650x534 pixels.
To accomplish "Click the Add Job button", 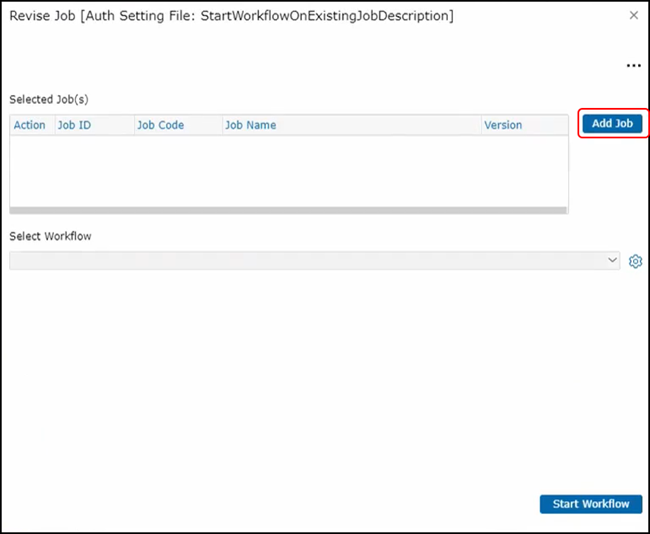I will coord(612,124).
